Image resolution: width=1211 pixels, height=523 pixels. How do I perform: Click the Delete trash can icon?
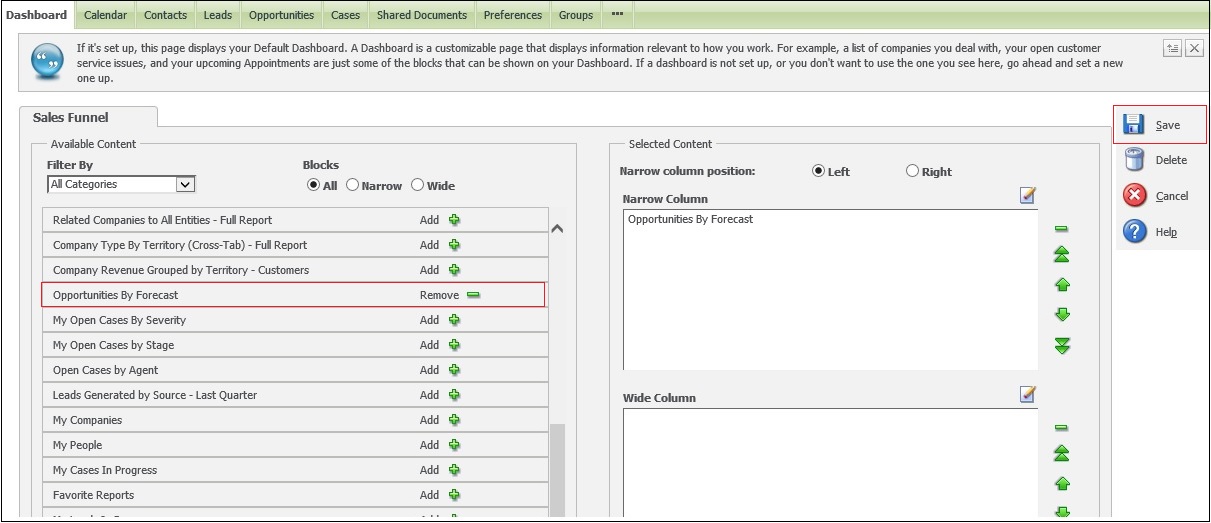coord(1134,160)
